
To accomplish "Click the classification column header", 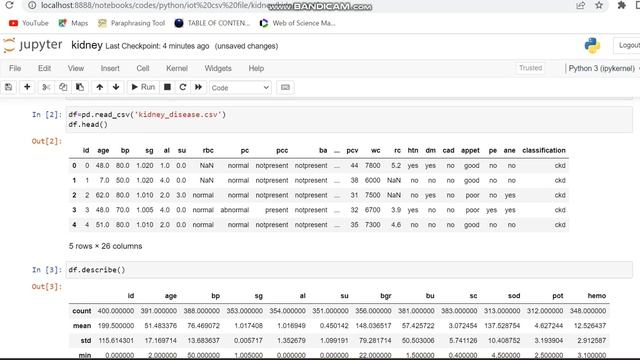I will tap(544, 150).
